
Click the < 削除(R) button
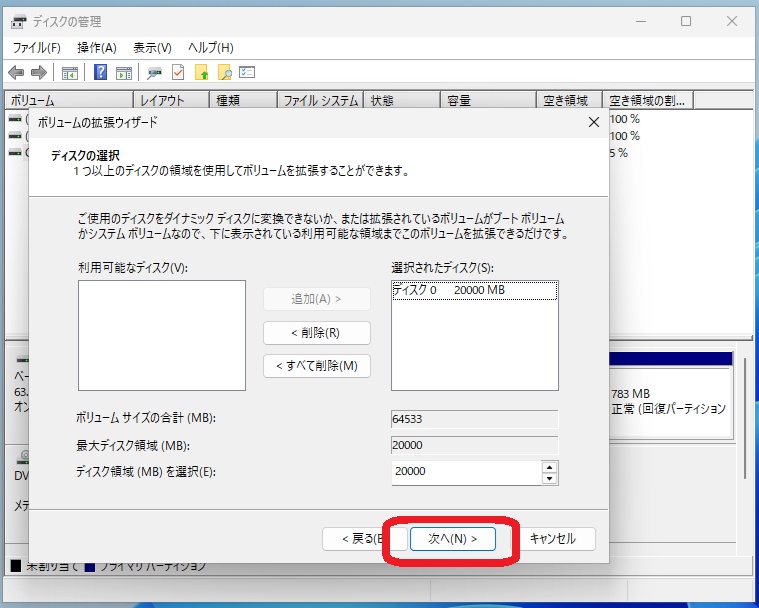pos(317,333)
